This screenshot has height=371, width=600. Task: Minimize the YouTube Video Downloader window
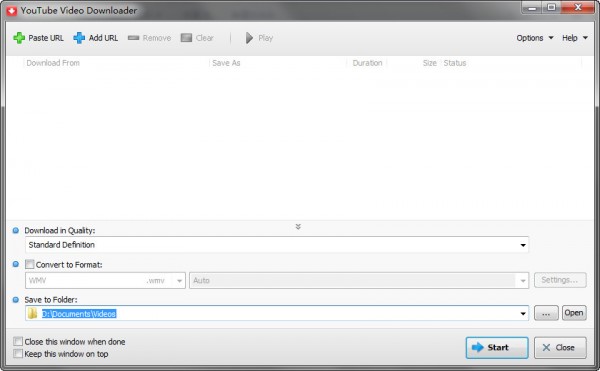click(x=532, y=8)
